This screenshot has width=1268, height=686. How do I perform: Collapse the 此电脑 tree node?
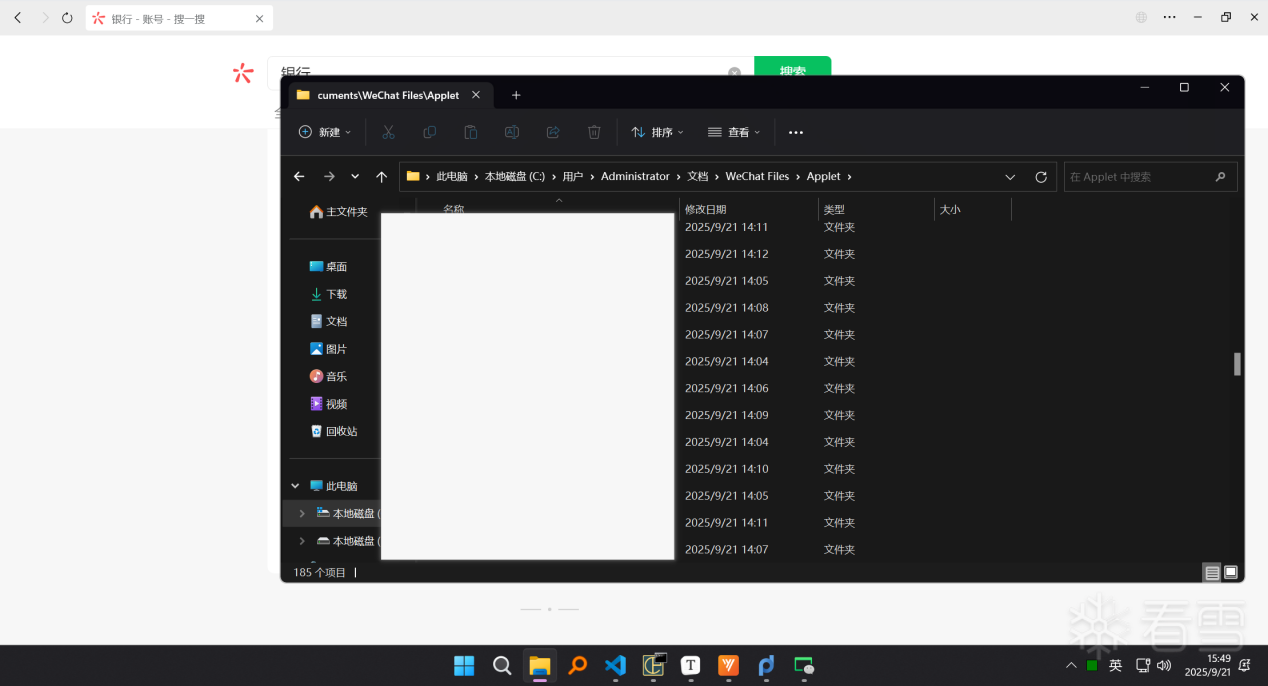click(295, 486)
